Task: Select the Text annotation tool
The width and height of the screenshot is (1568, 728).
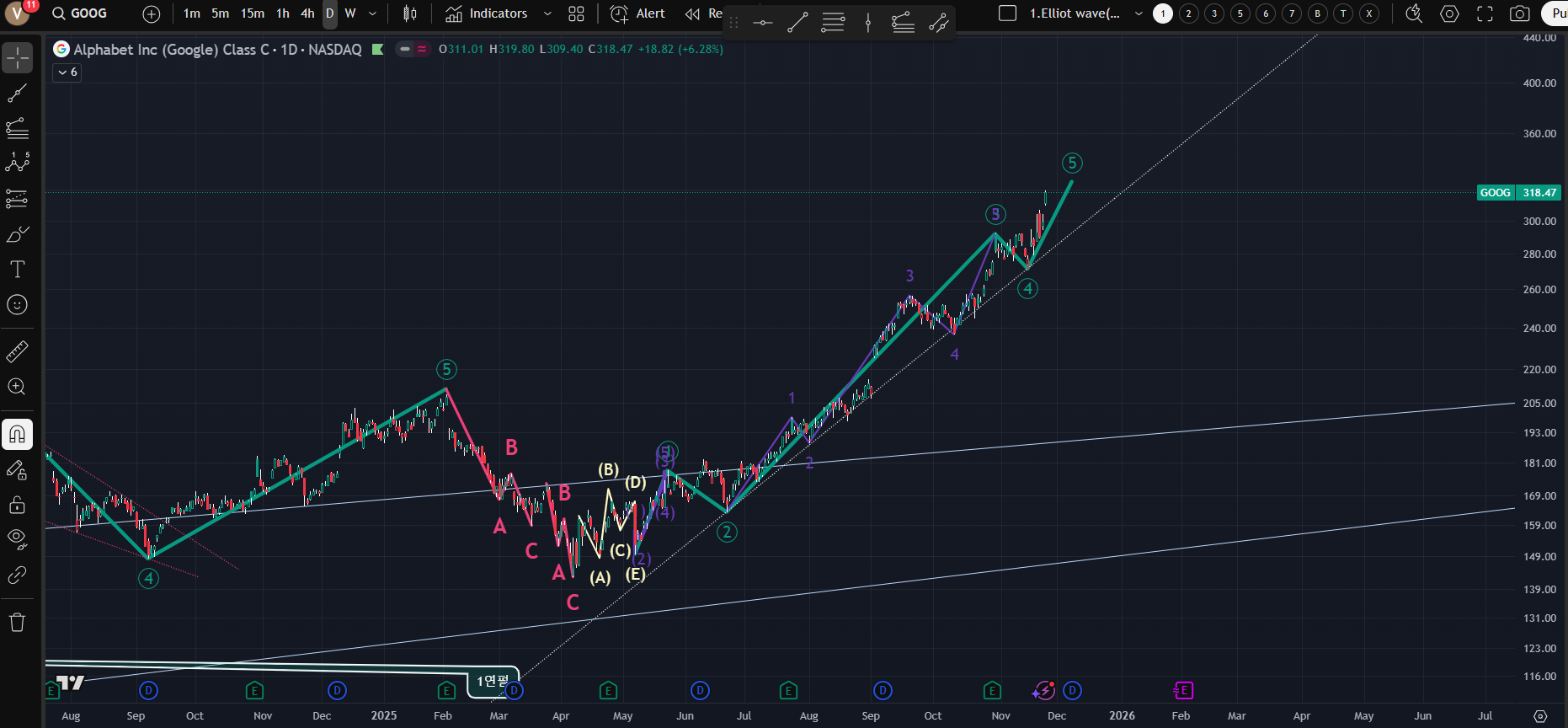Action: click(17, 270)
